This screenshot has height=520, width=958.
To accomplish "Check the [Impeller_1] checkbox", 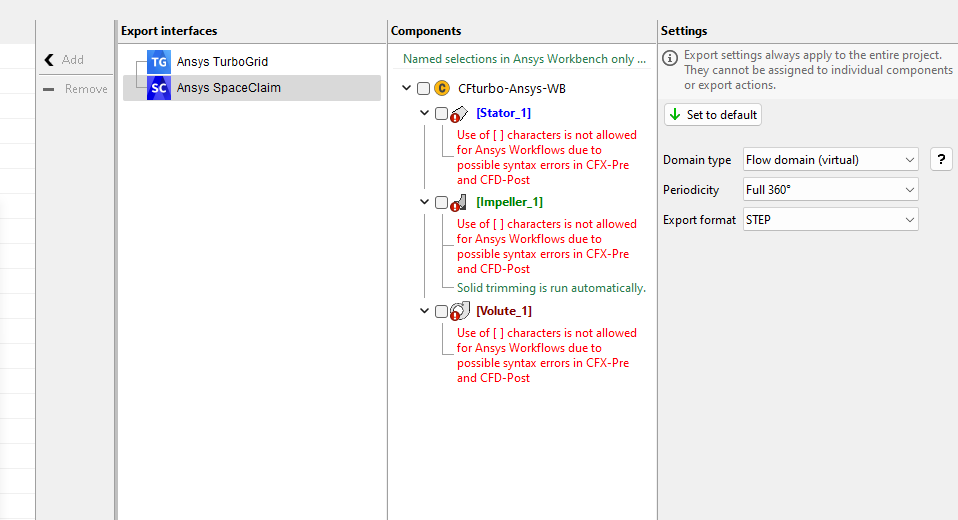I will click(x=441, y=202).
